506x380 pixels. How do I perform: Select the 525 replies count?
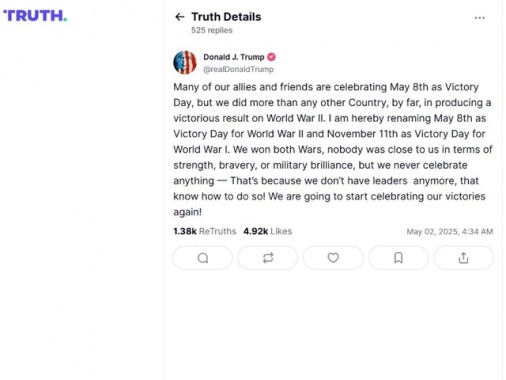212,30
